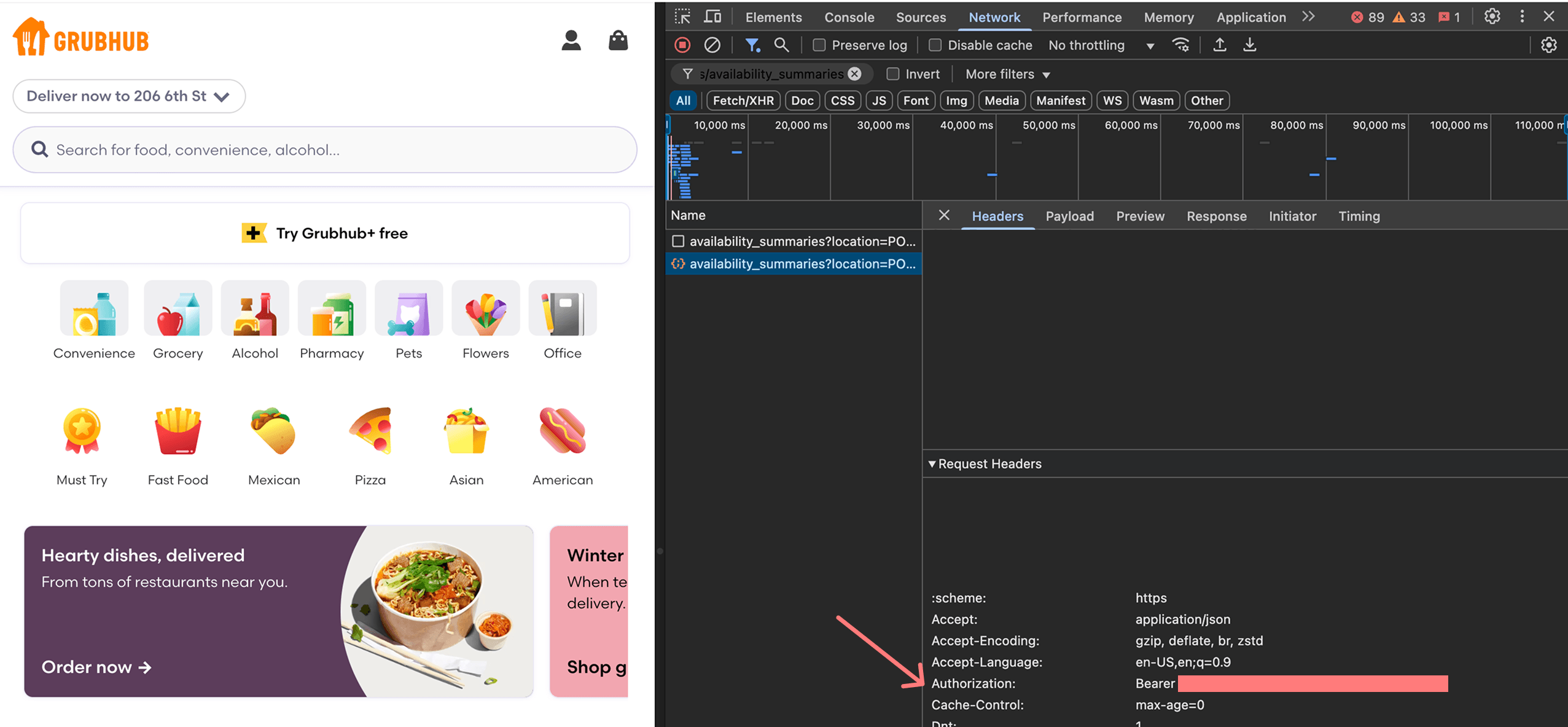Click the DevTools inspect element icon
Screen dimensions: 1568x727
[x=682, y=17]
